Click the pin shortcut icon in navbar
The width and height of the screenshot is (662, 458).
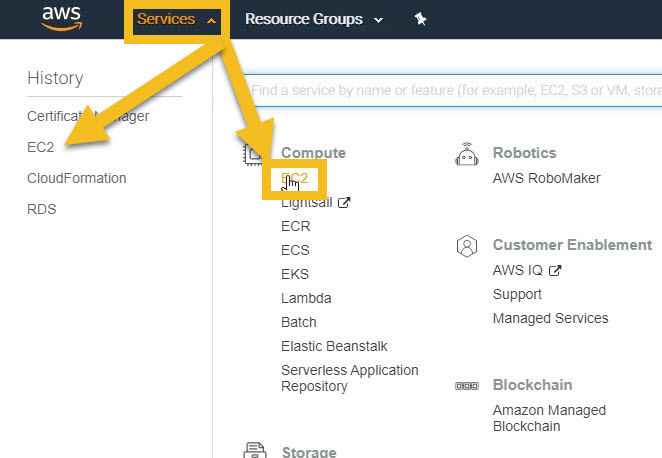point(420,19)
